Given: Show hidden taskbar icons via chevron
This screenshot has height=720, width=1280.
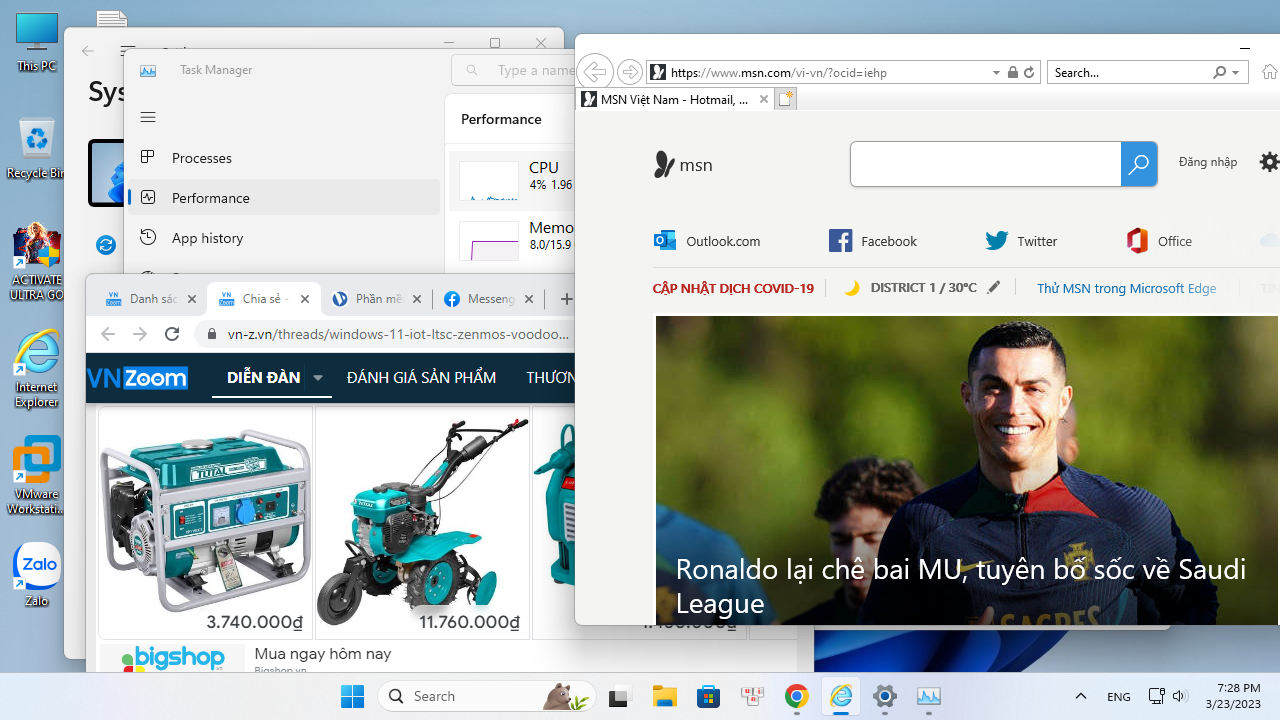Looking at the screenshot, I should [x=1080, y=695].
